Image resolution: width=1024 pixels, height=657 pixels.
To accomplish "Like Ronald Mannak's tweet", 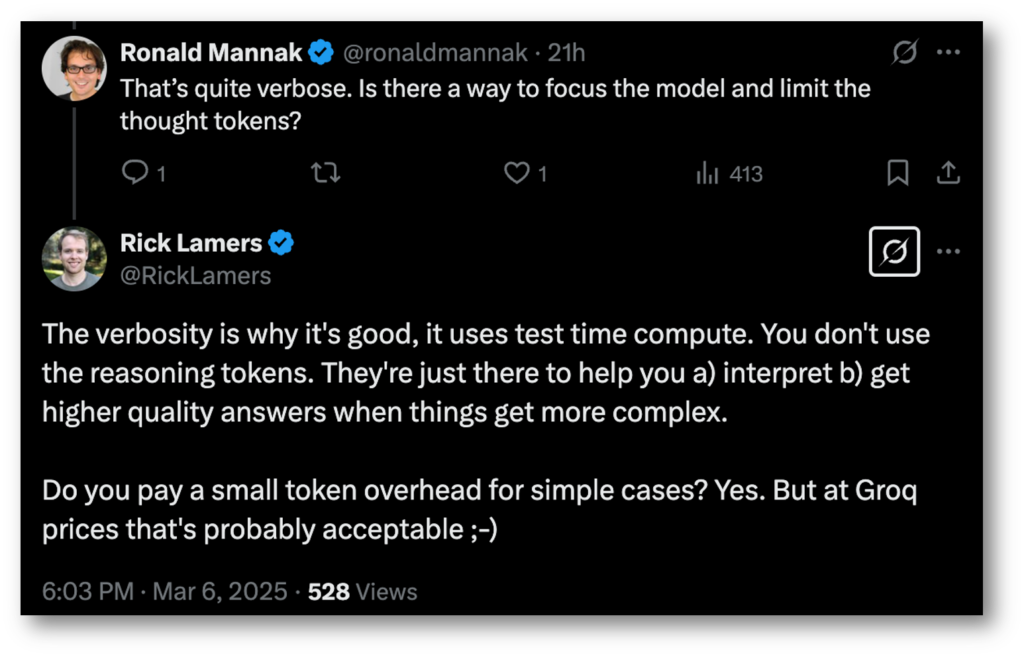I will tap(517, 173).
